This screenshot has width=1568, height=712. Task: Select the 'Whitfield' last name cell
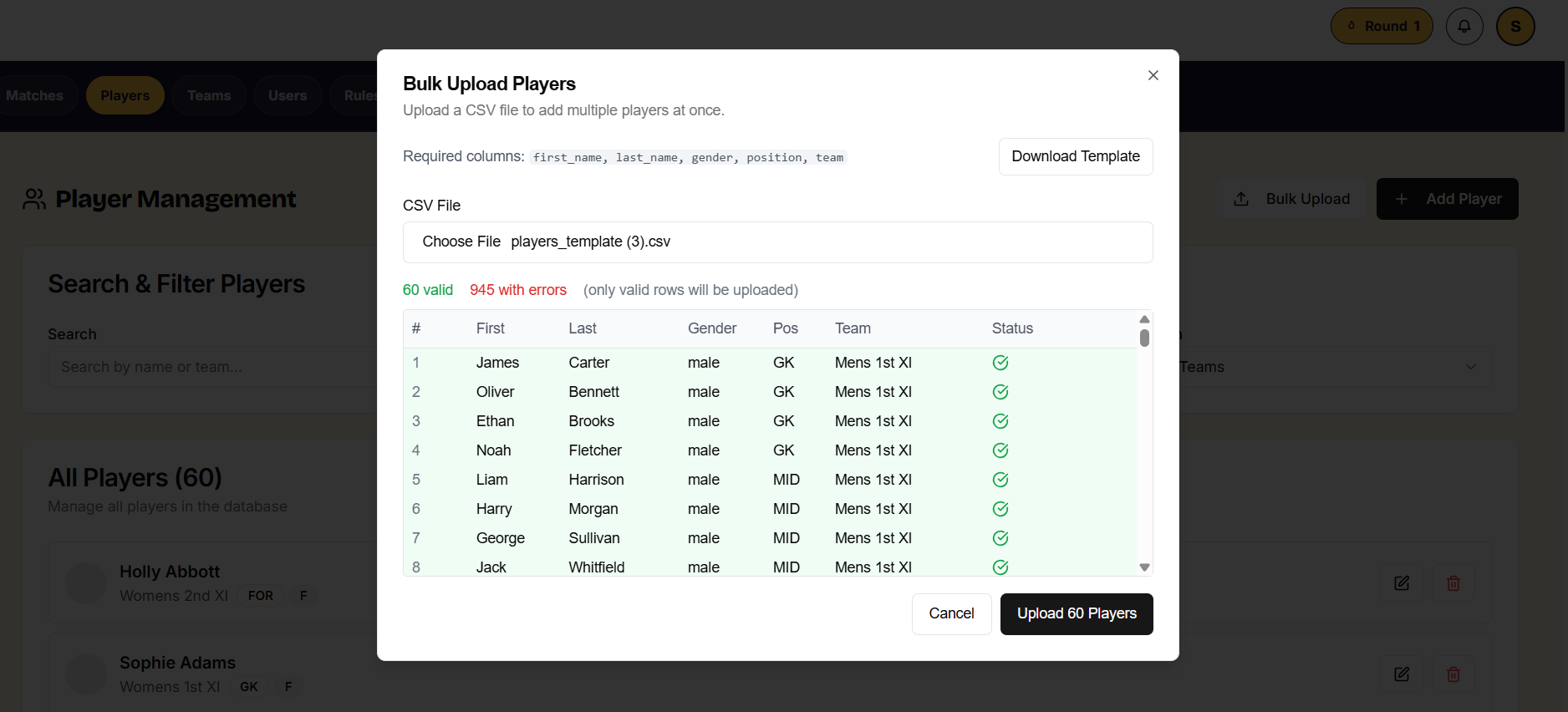[597, 567]
